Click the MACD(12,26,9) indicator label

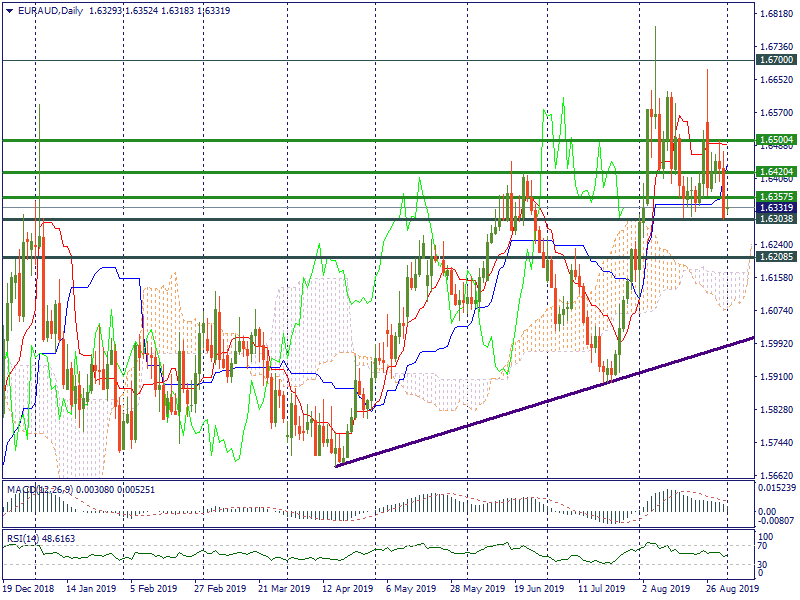point(45,489)
